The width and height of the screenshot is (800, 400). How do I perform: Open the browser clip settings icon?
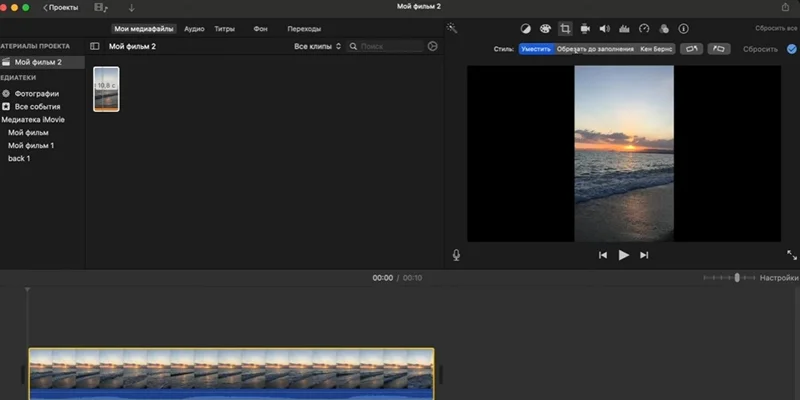tap(433, 46)
